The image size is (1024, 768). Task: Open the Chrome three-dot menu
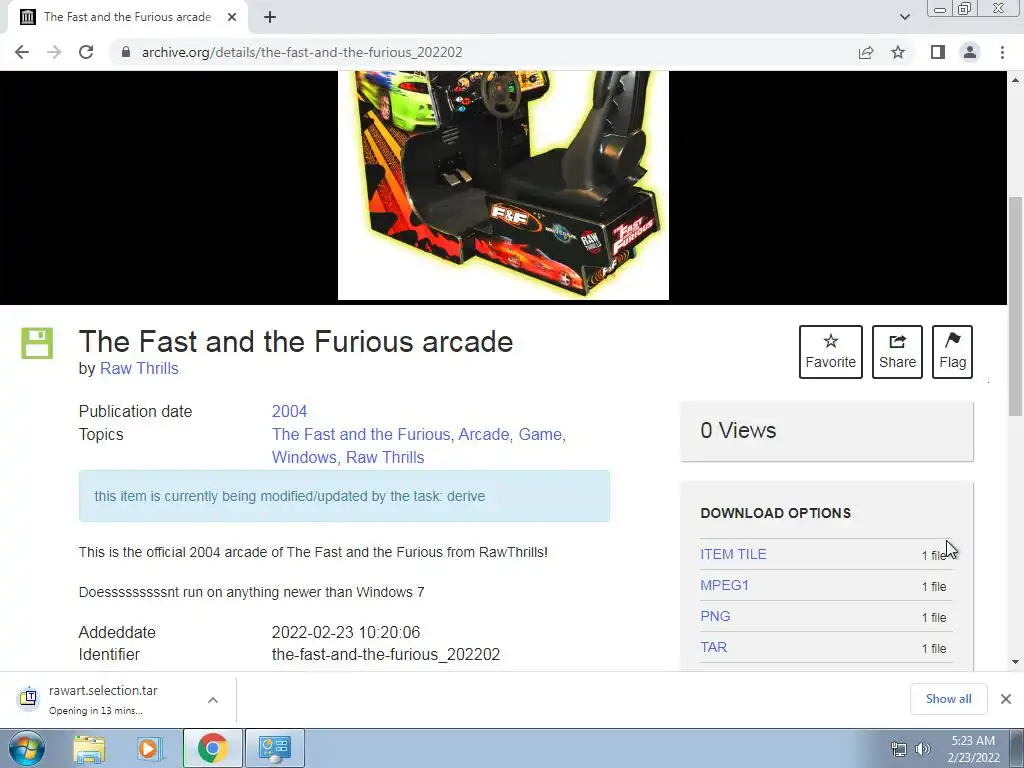point(1002,52)
